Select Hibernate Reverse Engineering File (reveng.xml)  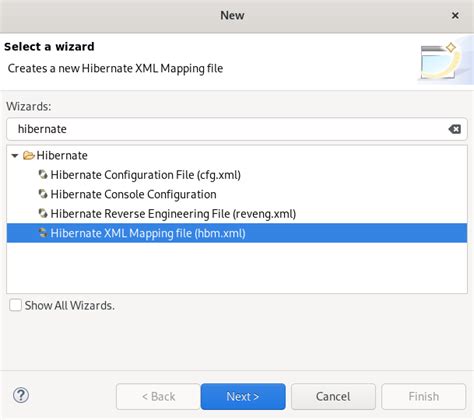173,214
